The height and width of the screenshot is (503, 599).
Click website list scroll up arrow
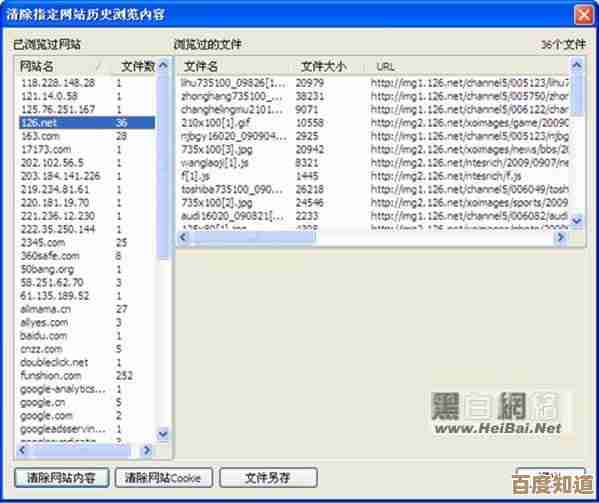tap(163, 65)
